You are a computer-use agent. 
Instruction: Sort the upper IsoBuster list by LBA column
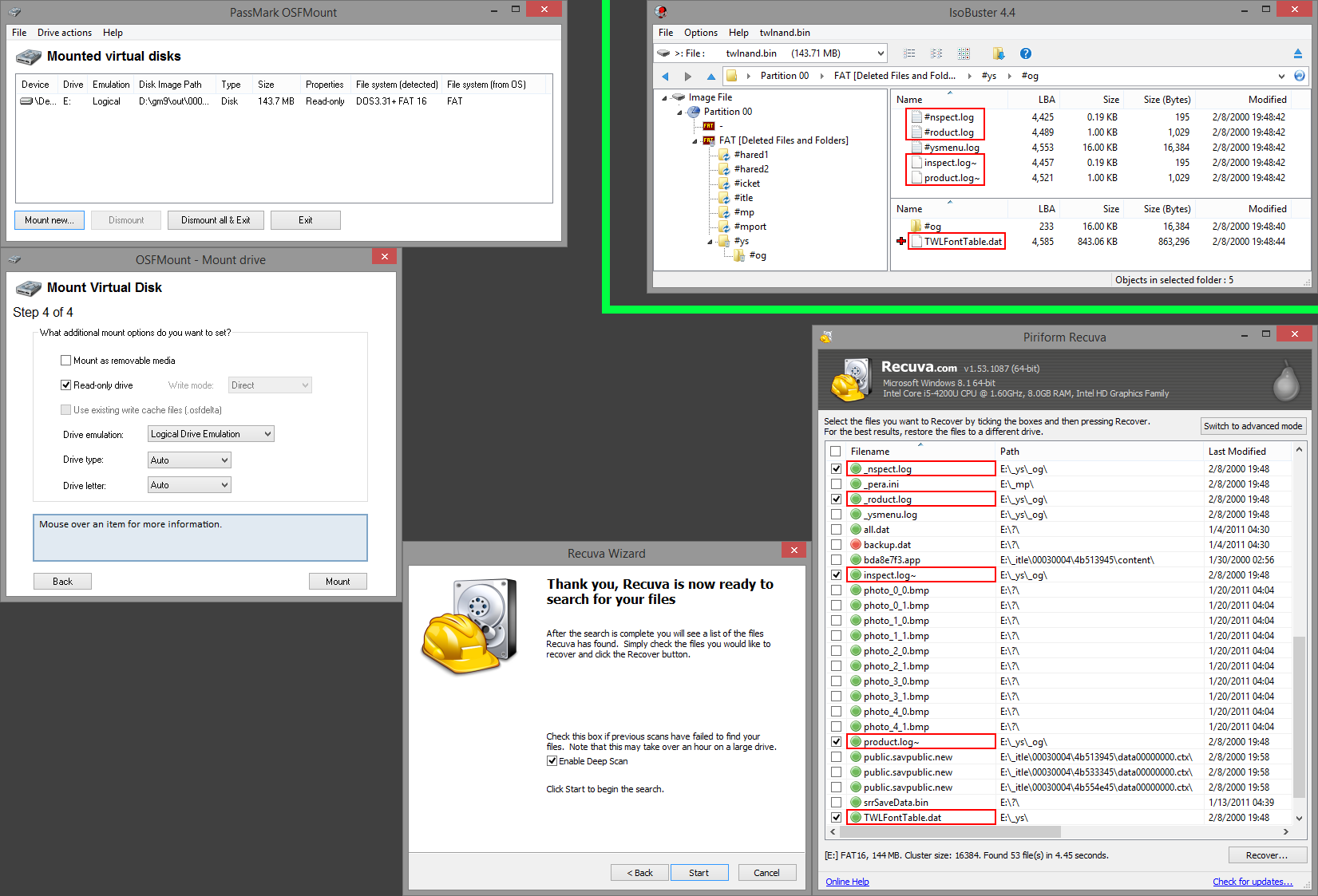(1033, 100)
